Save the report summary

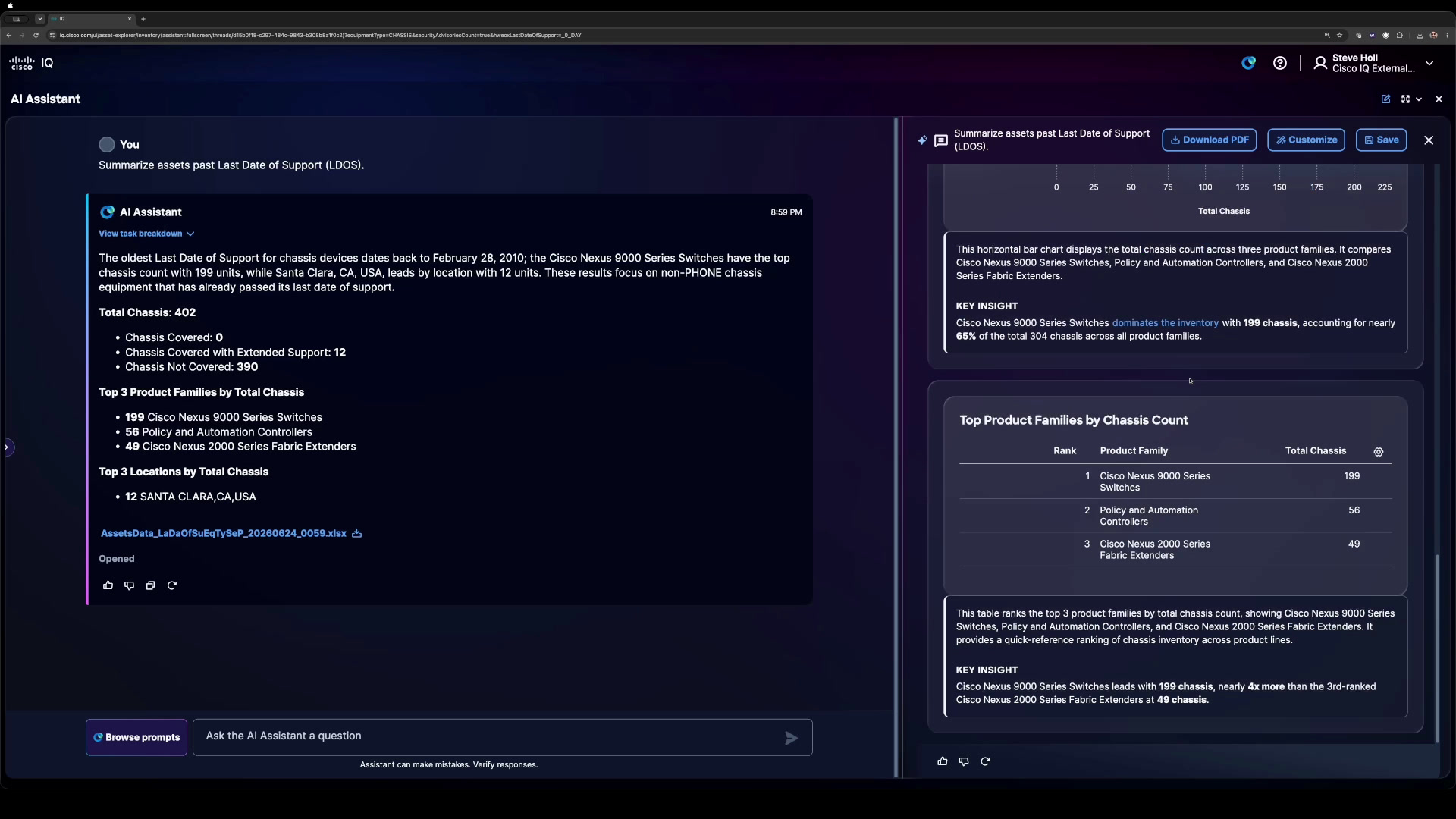1382,140
